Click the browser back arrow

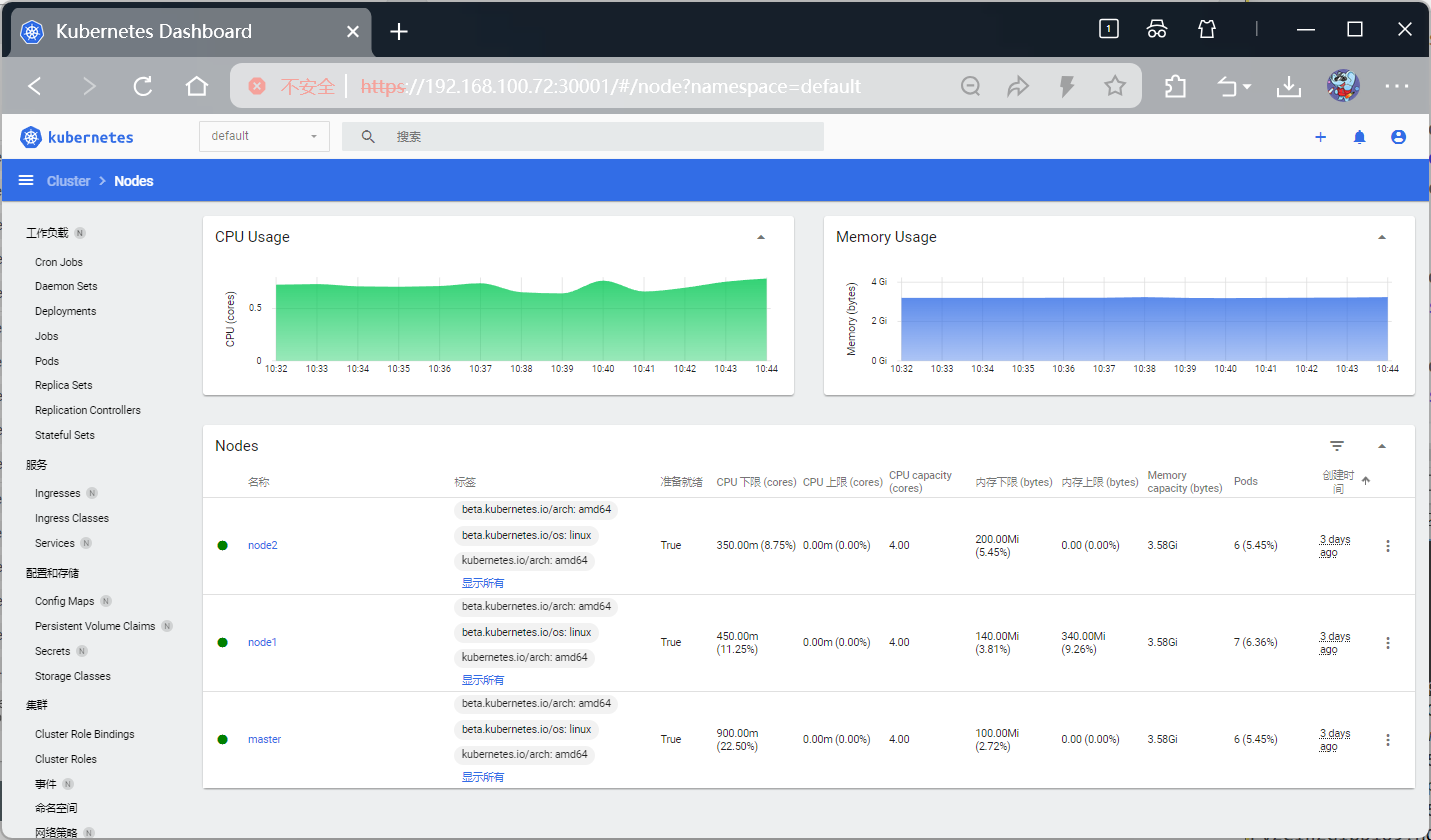pyautogui.click(x=35, y=87)
